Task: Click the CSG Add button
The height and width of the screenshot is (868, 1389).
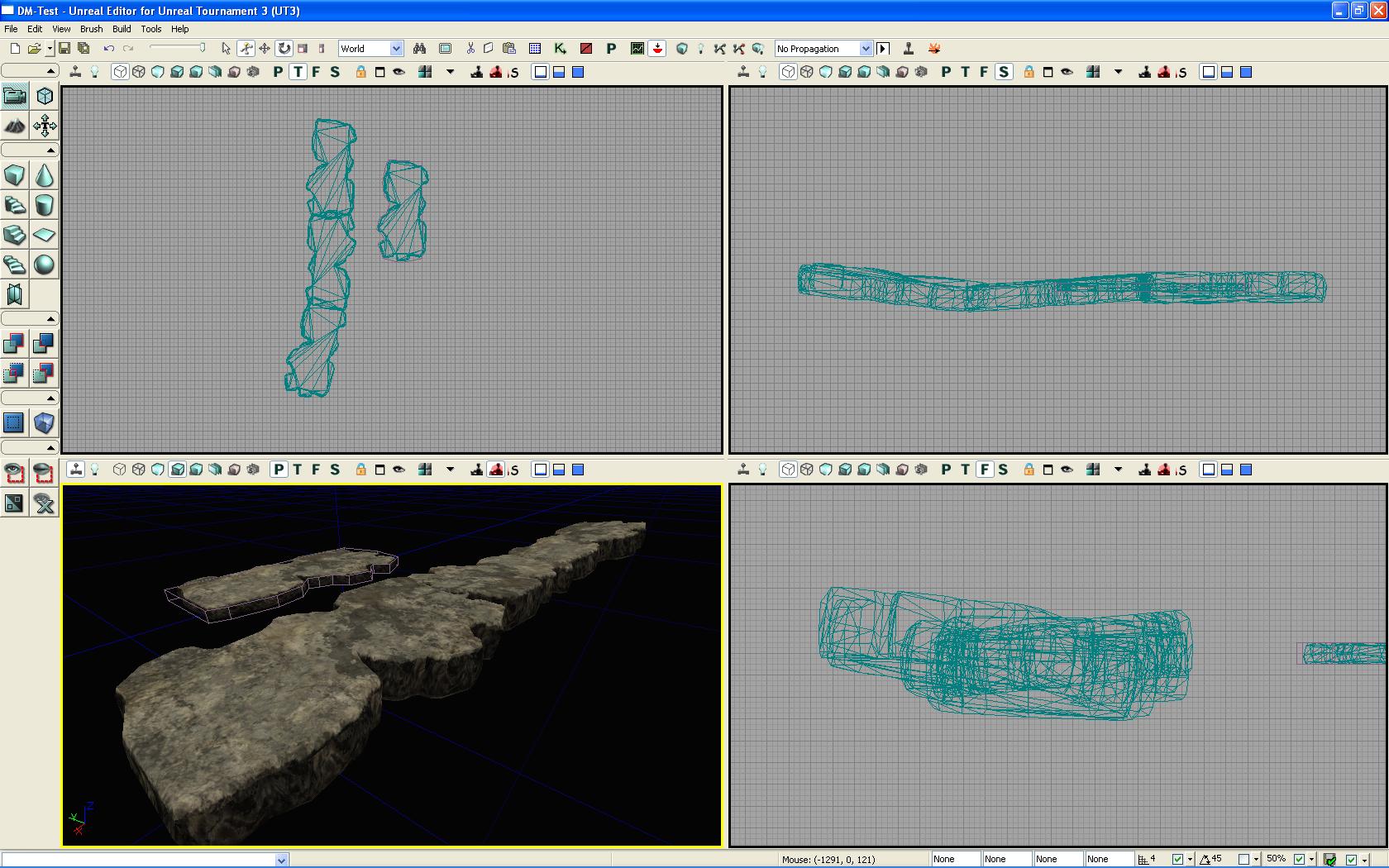Action: coord(15,343)
